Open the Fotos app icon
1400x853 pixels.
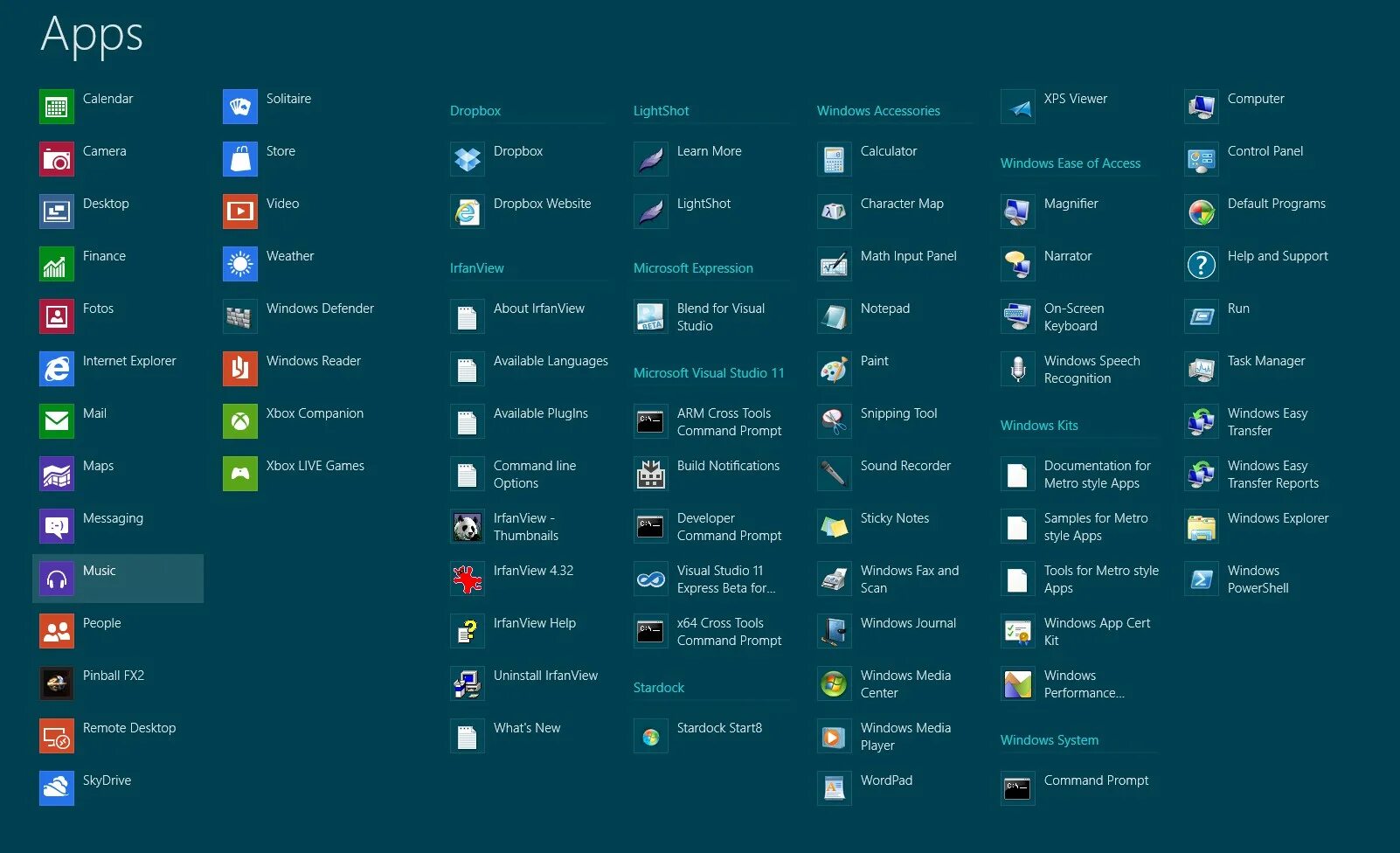tap(57, 316)
